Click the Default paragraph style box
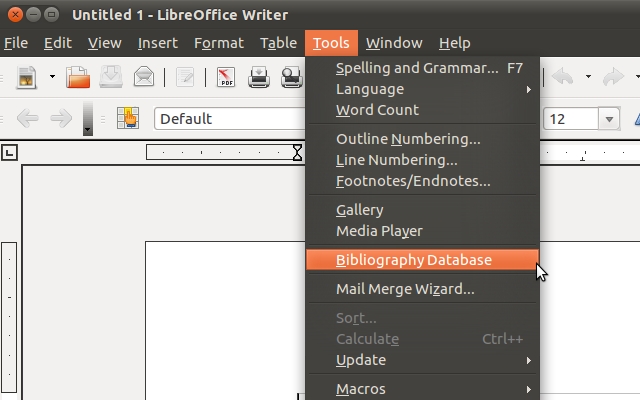 point(229,119)
